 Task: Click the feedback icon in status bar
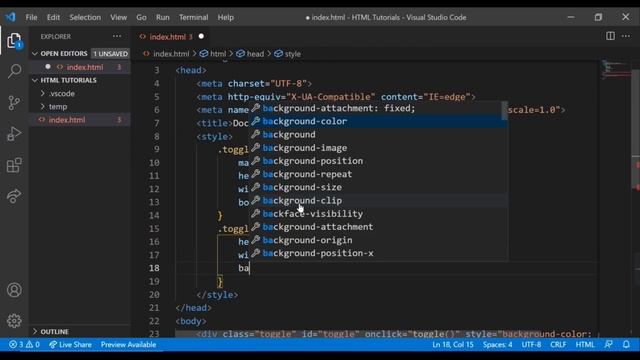pos(609,344)
